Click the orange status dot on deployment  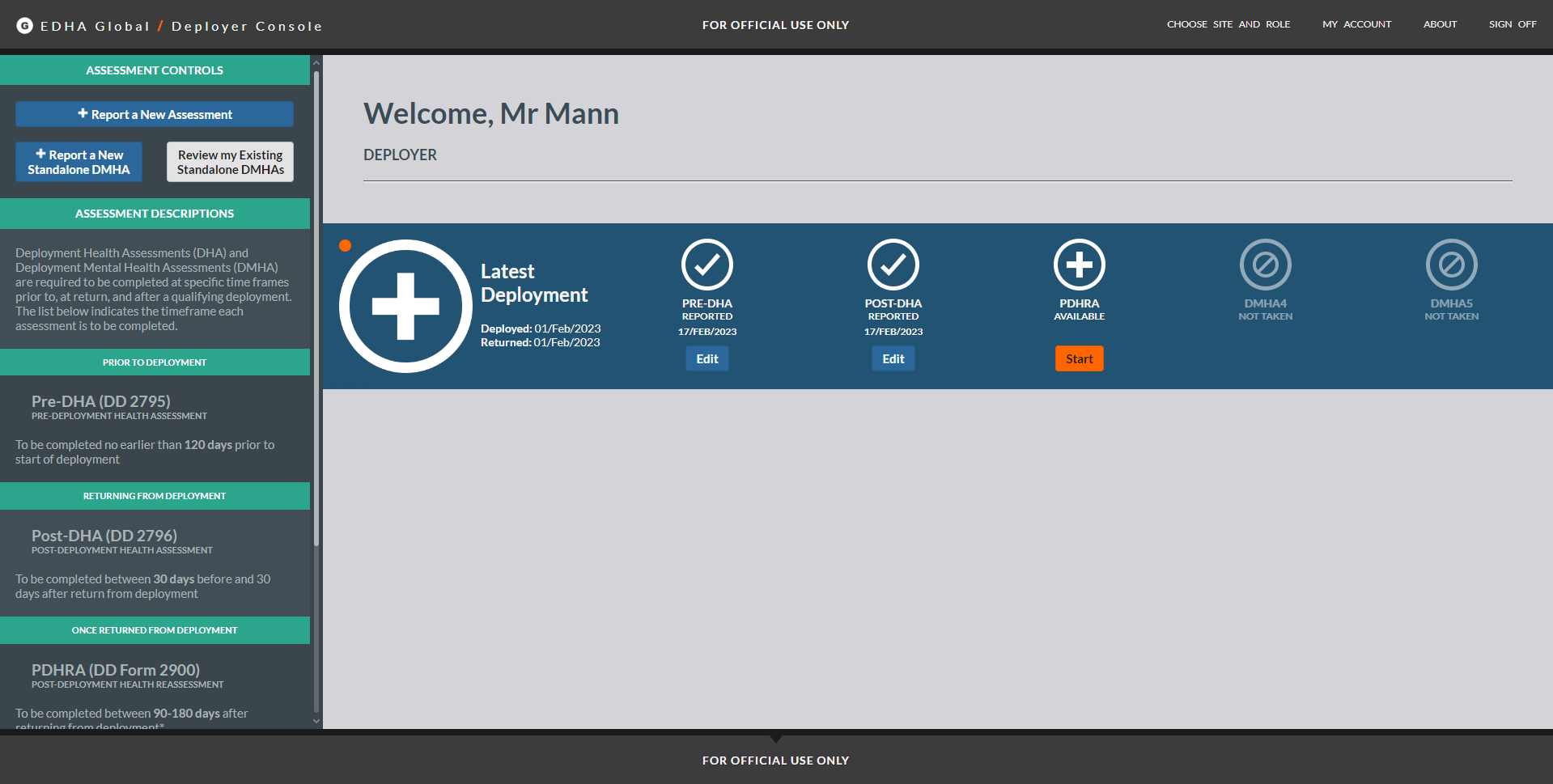pos(346,246)
